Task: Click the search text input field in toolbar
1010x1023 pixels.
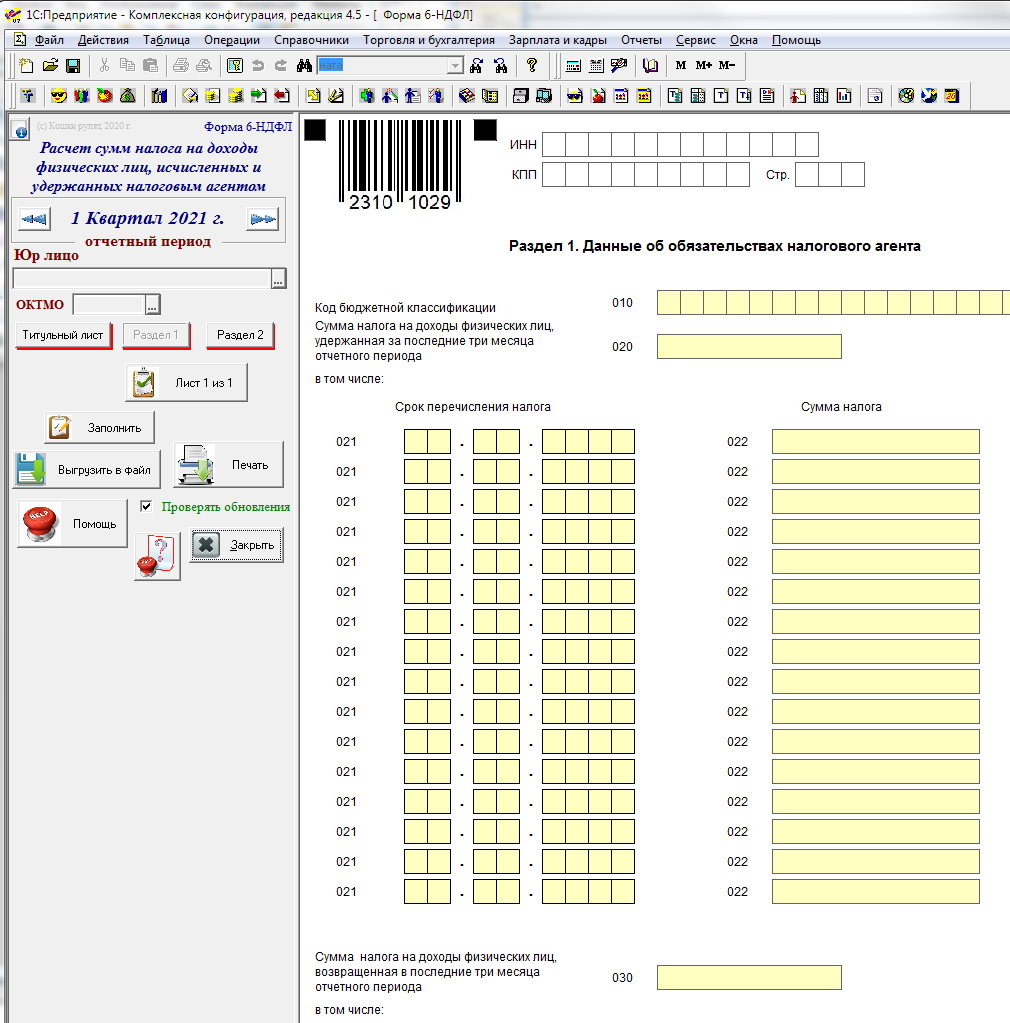Action: click(382, 66)
